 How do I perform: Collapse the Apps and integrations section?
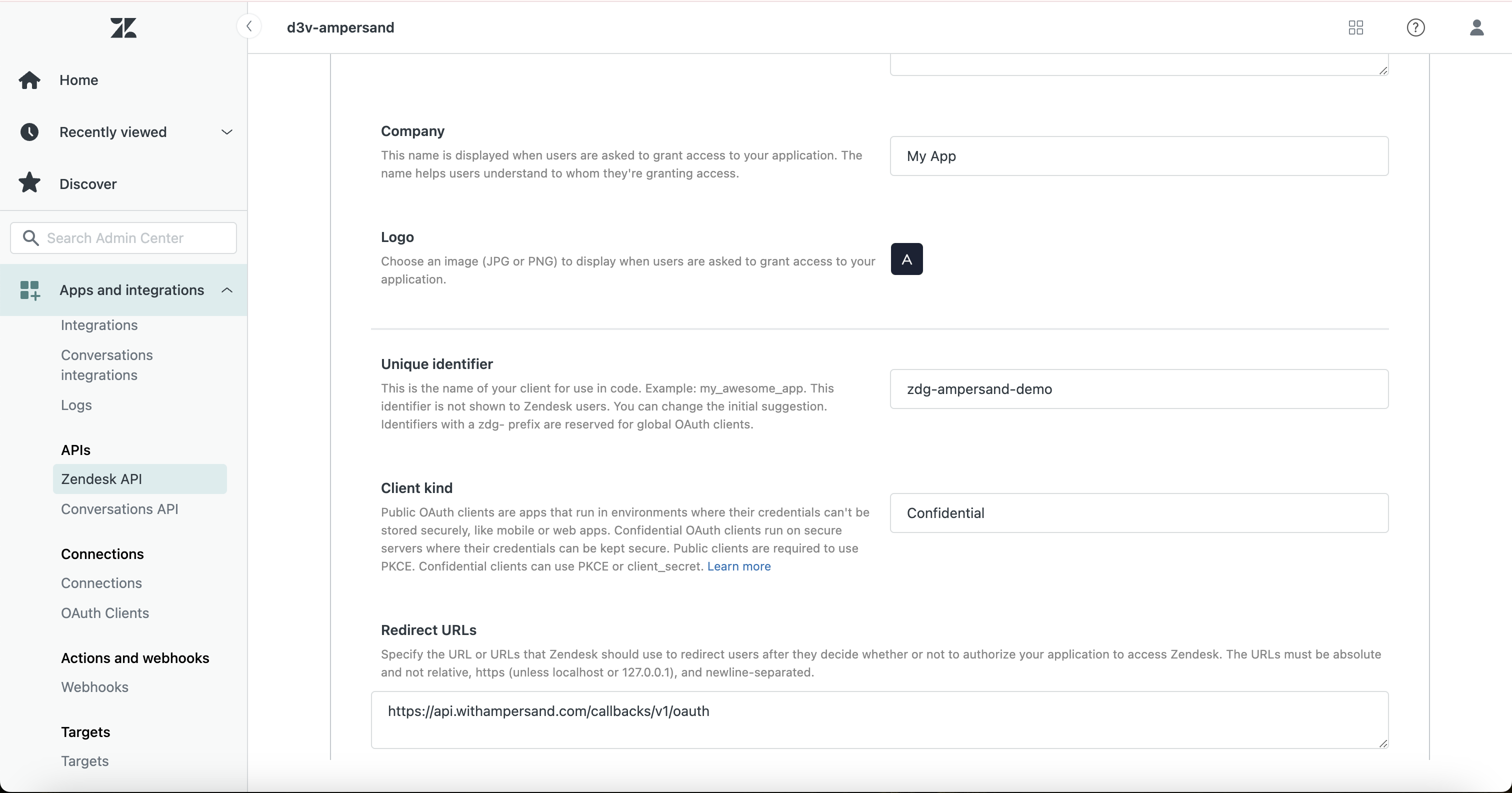click(227, 290)
